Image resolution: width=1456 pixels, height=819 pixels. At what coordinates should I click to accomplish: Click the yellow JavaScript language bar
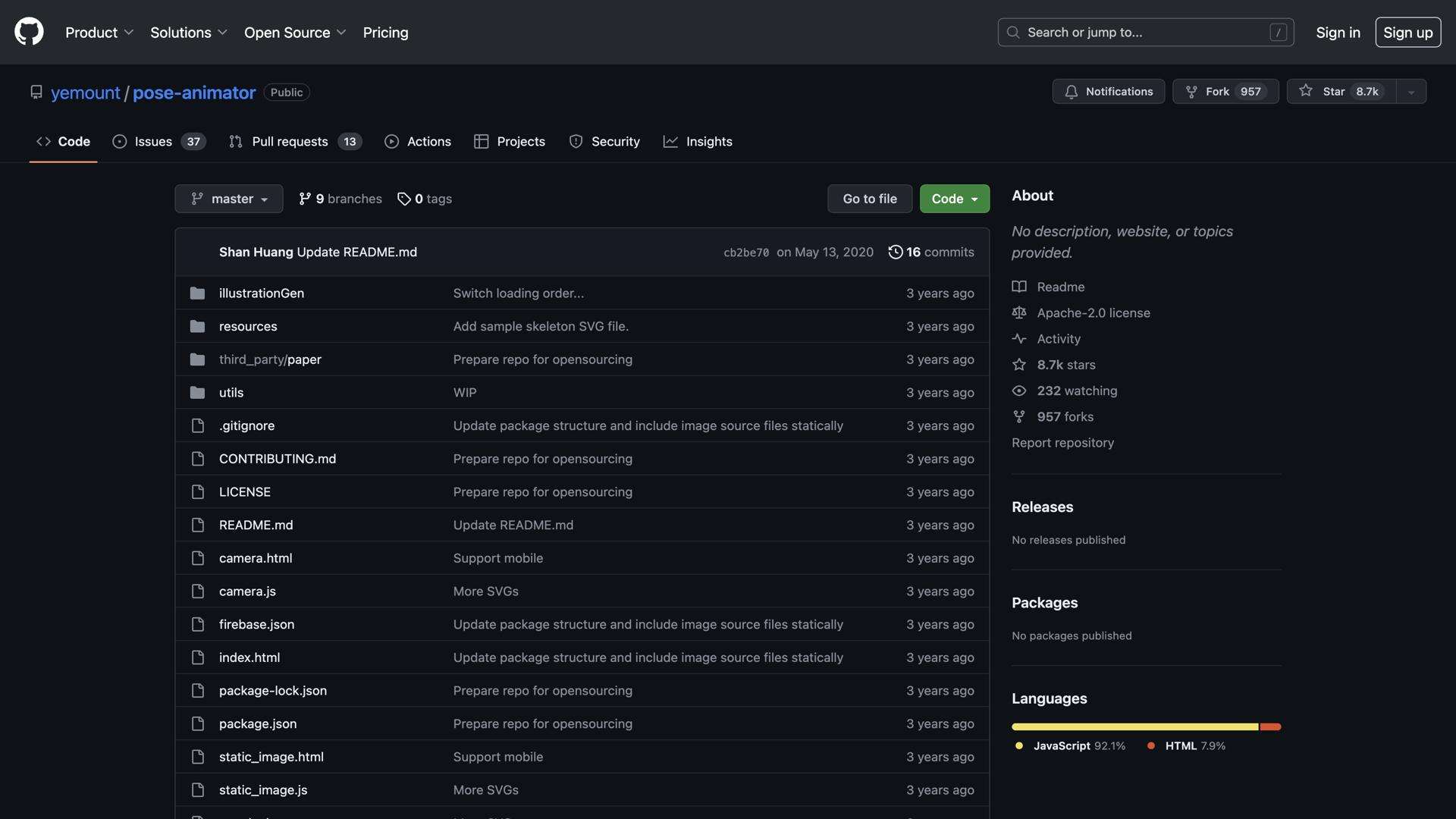[1134, 726]
